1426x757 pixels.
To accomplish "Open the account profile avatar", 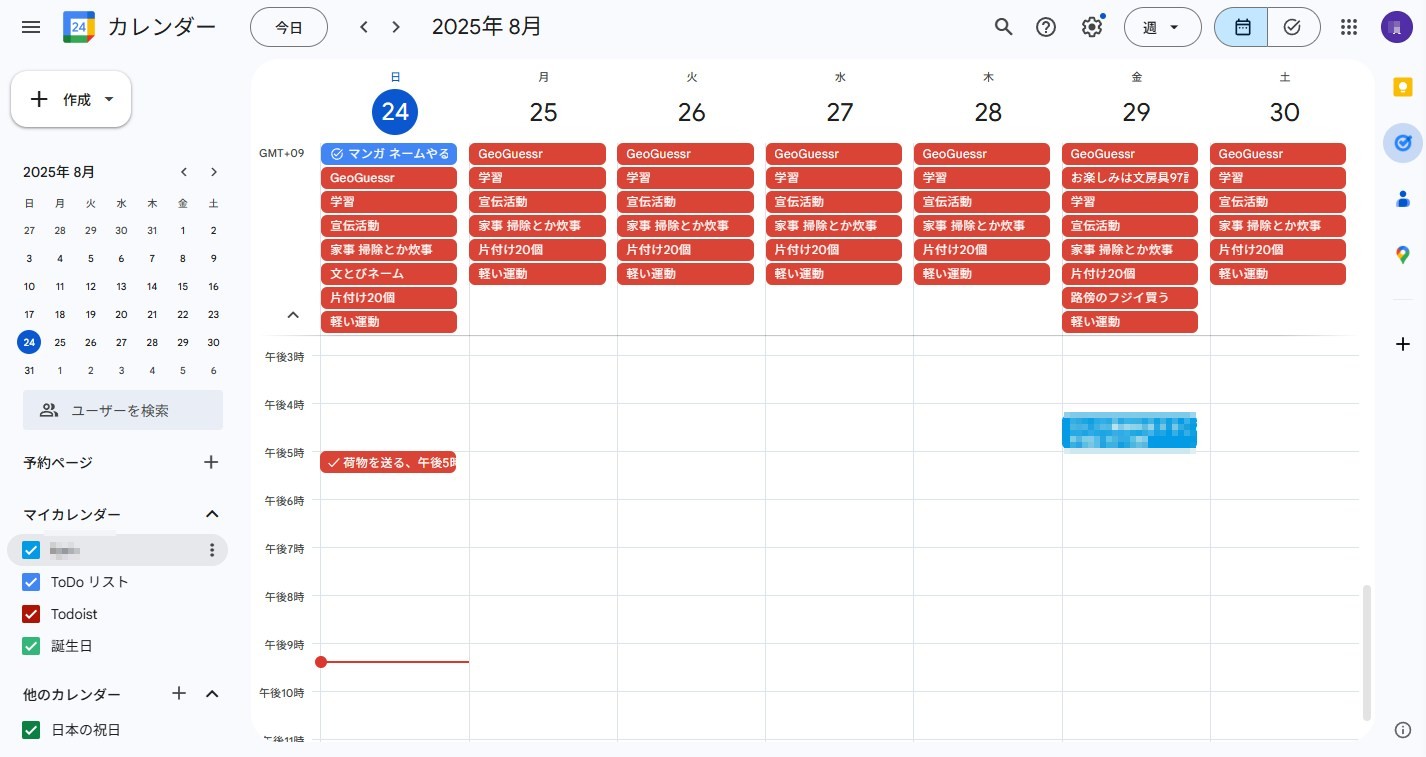I will coord(1396,27).
